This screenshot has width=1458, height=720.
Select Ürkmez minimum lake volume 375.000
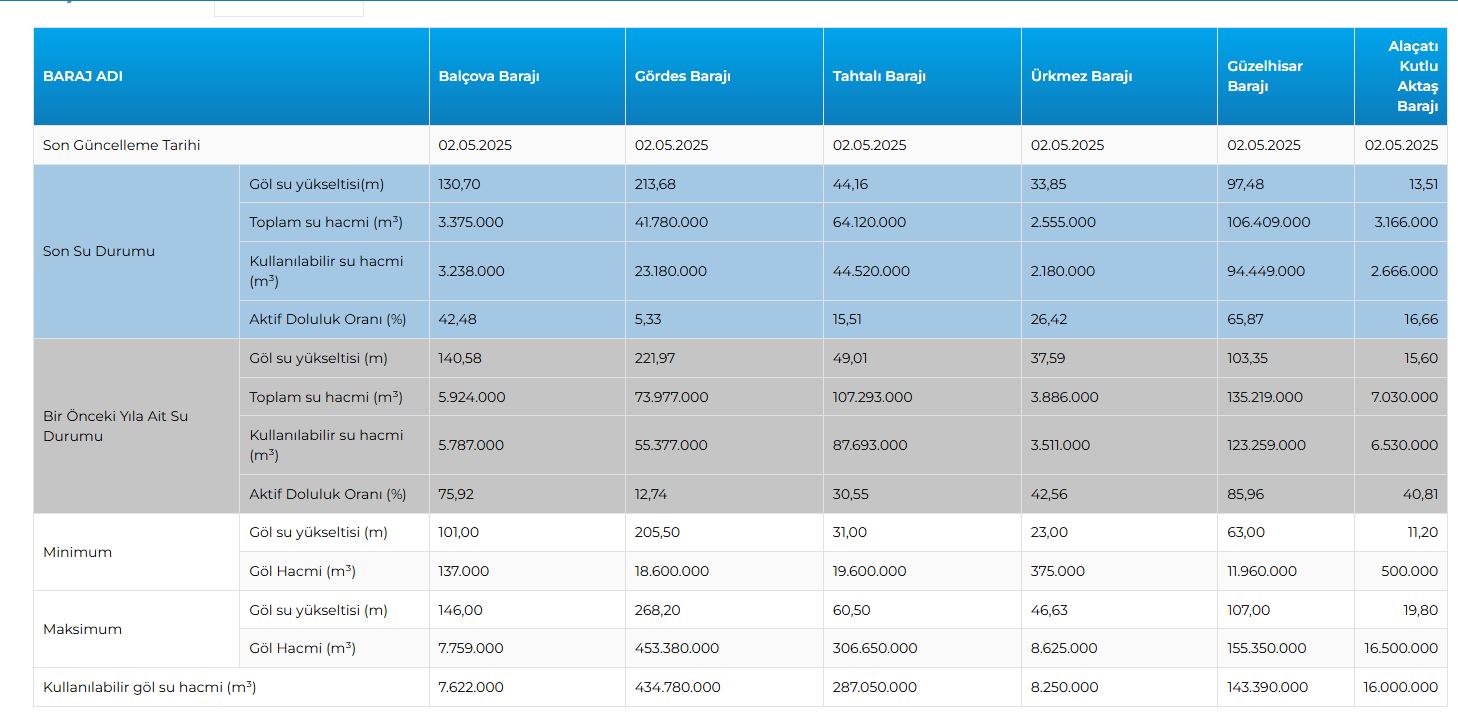1058,571
